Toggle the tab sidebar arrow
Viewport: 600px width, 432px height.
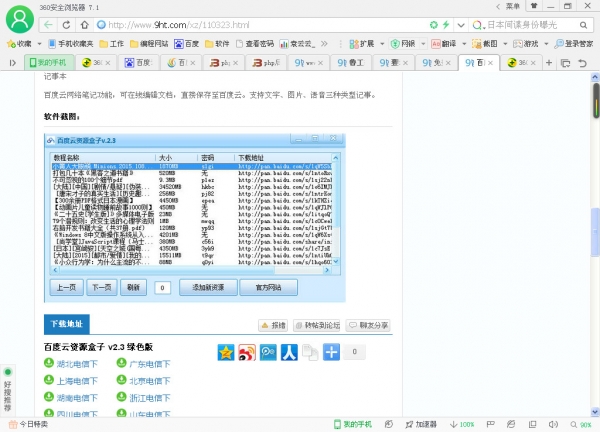(x=13, y=63)
